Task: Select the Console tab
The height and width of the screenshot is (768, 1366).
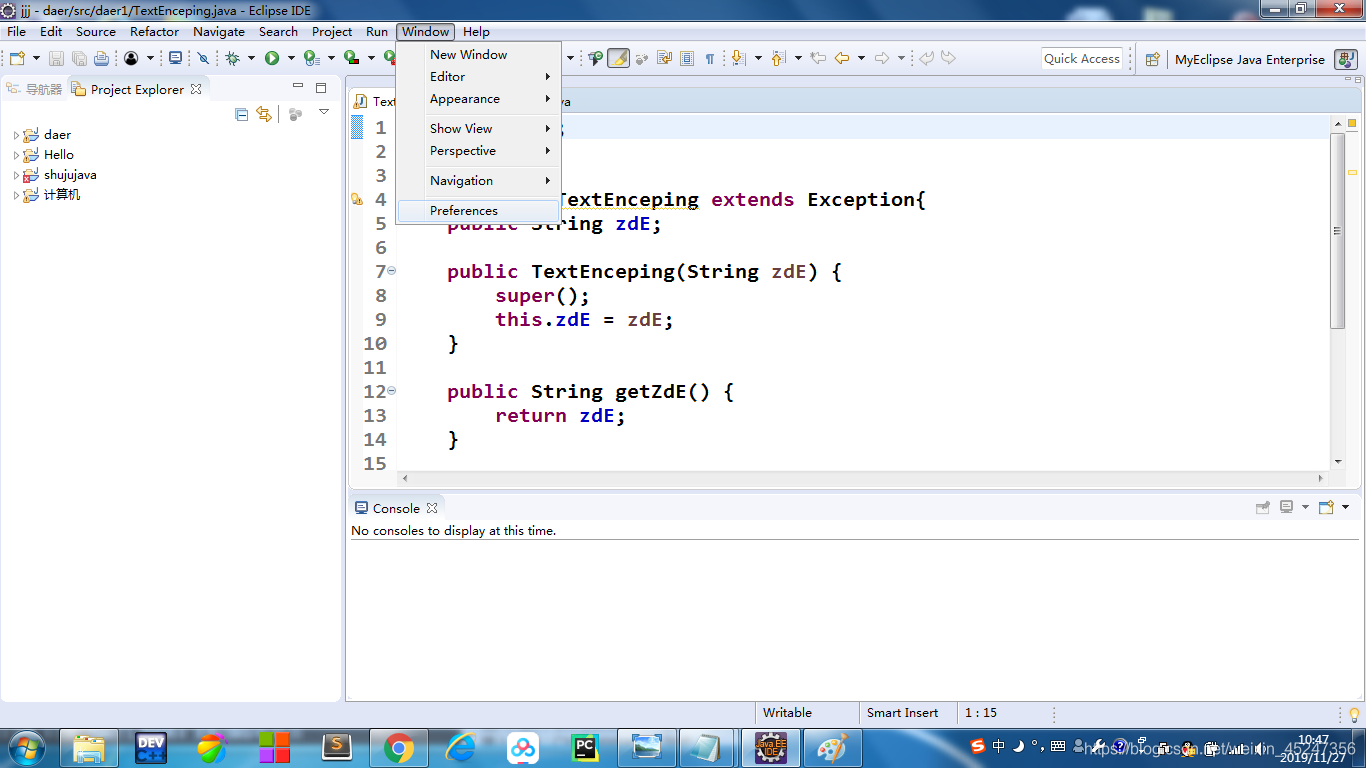Action: [396, 508]
